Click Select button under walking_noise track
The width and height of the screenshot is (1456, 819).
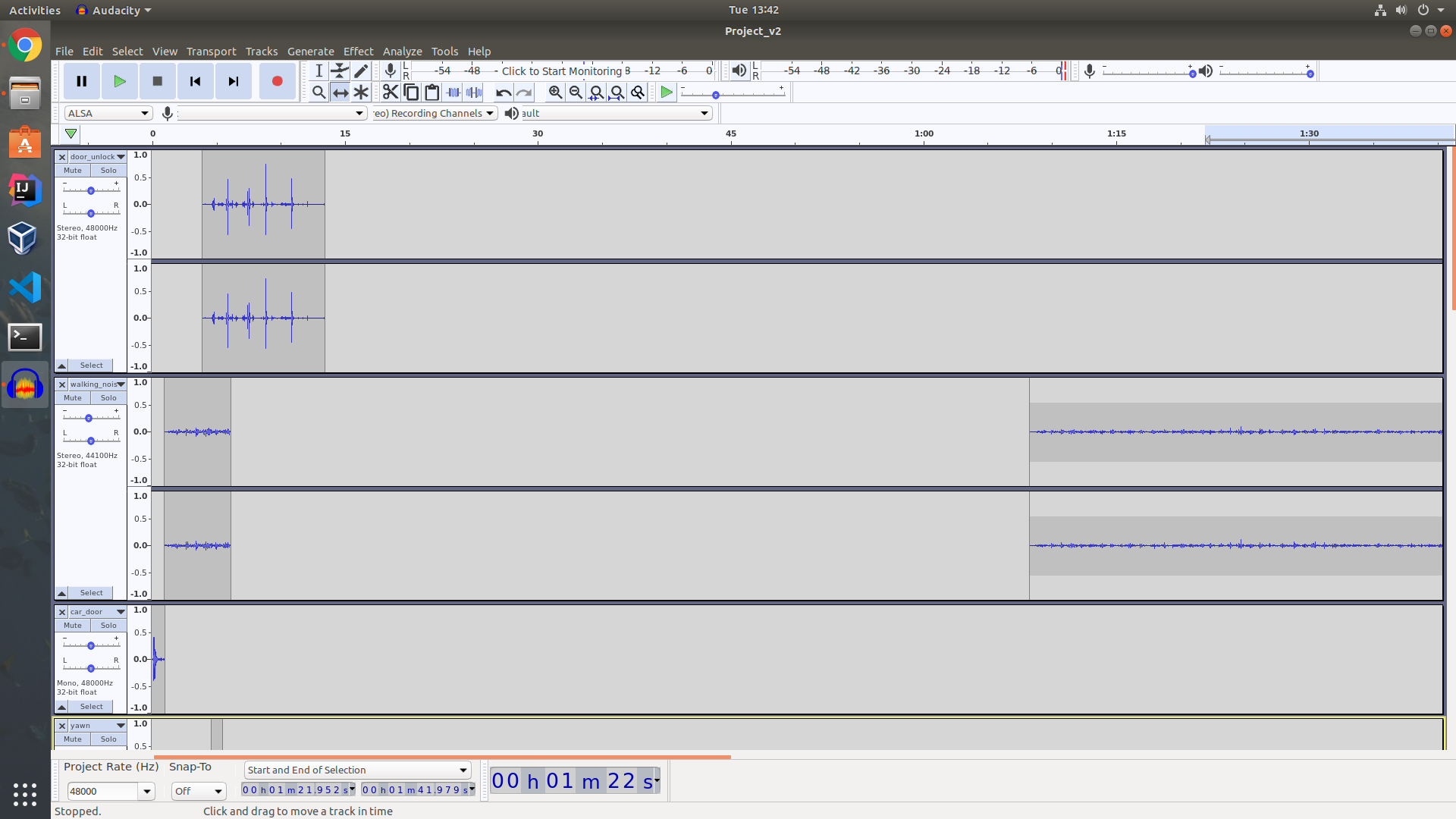pos(91,593)
